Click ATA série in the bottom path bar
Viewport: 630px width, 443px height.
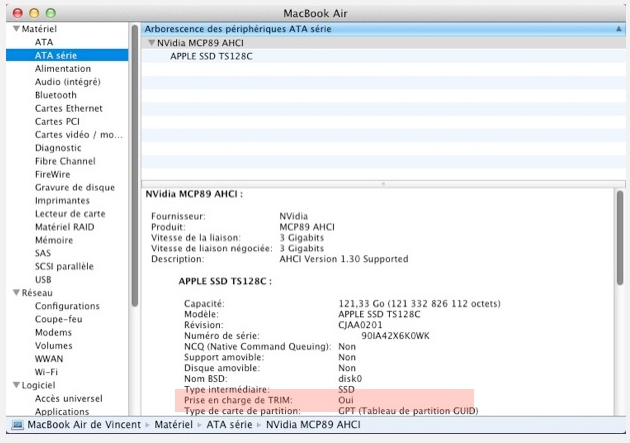point(229,425)
